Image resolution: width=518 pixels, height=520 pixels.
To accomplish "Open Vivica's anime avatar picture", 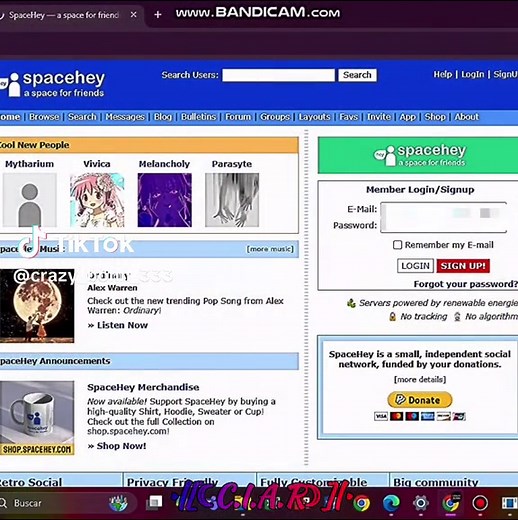I will (x=97, y=200).
